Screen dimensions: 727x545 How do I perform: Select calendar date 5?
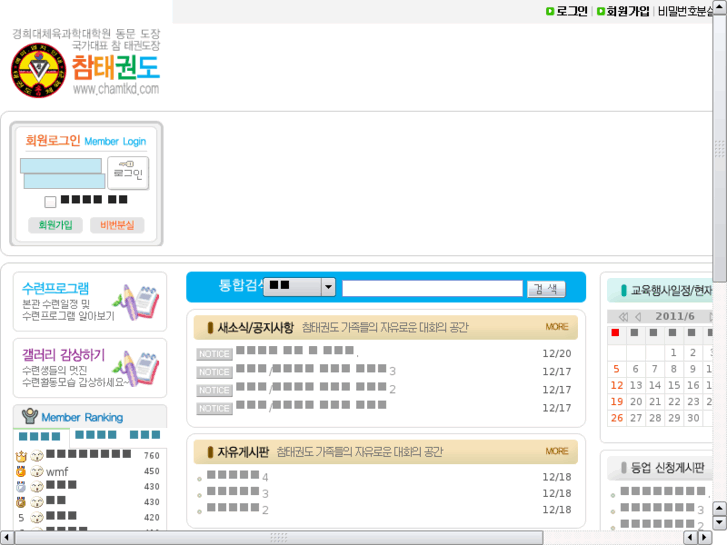[616, 369]
